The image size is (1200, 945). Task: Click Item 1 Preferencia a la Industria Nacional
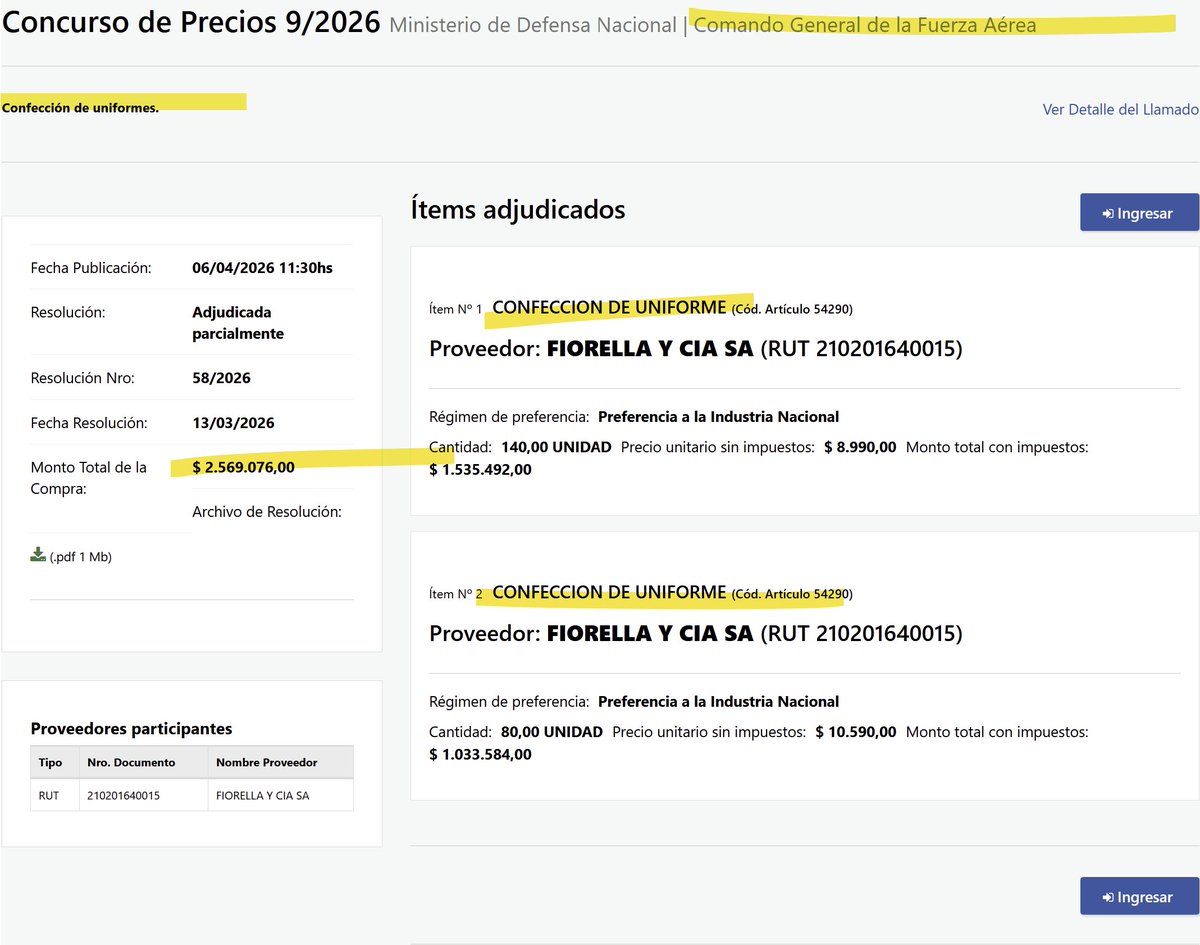[x=718, y=417]
